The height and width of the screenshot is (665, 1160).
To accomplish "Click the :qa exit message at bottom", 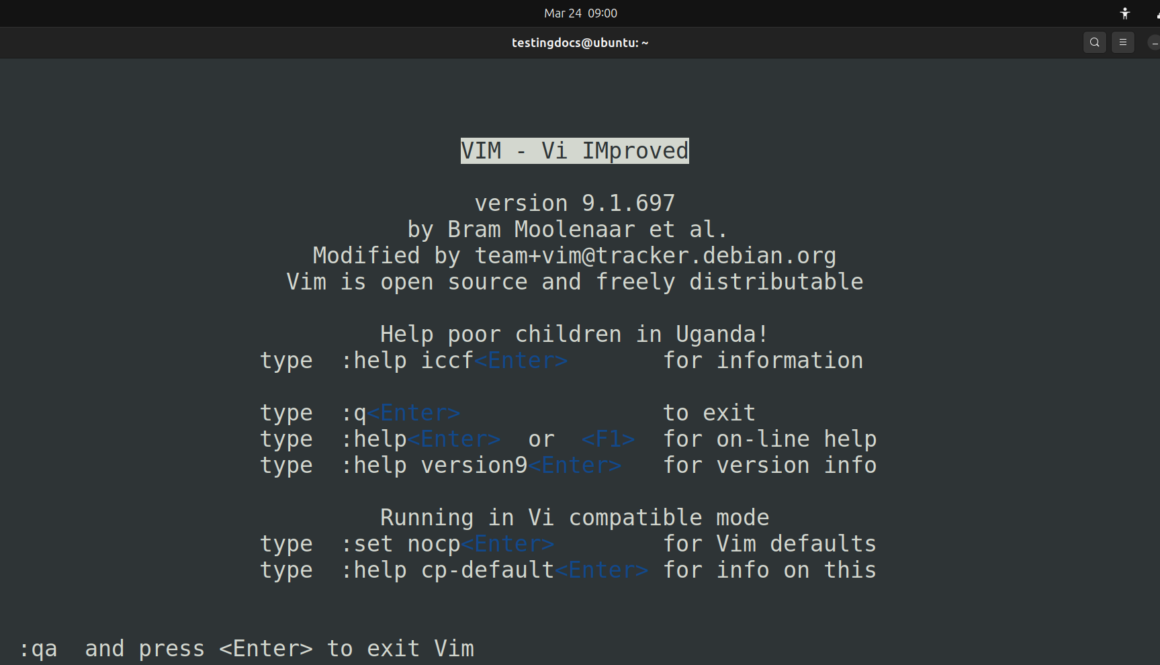I will [x=246, y=649].
